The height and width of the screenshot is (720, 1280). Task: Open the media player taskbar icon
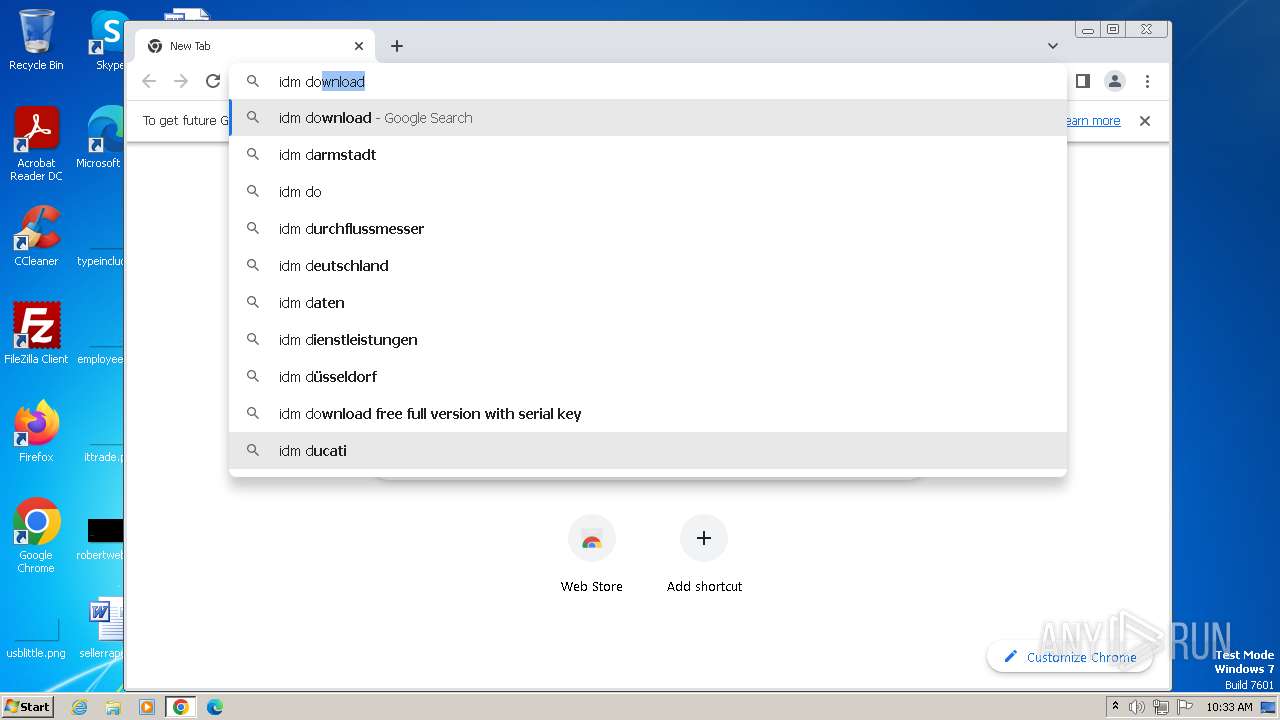[x=147, y=707]
